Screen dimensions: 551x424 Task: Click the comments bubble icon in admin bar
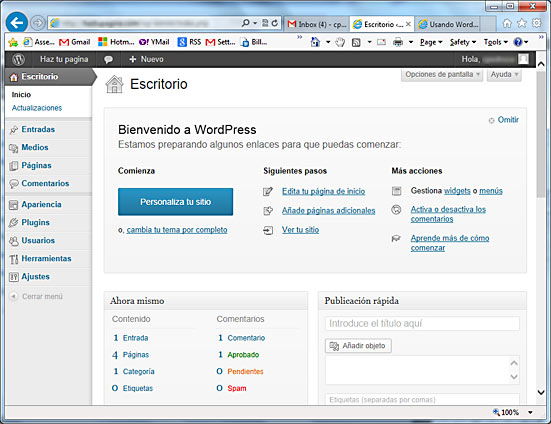[x=108, y=59]
